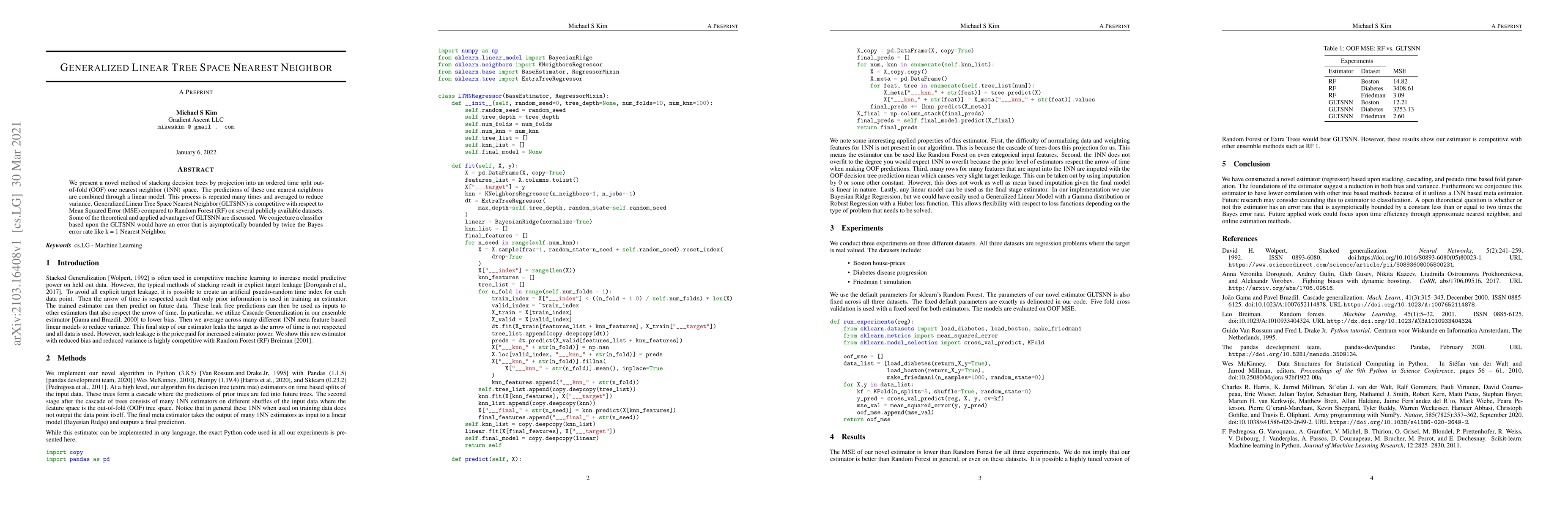The height and width of the screenshot is (507, 1568).
Task: Click the 2 Methods section heading
Action: (66, 358)
